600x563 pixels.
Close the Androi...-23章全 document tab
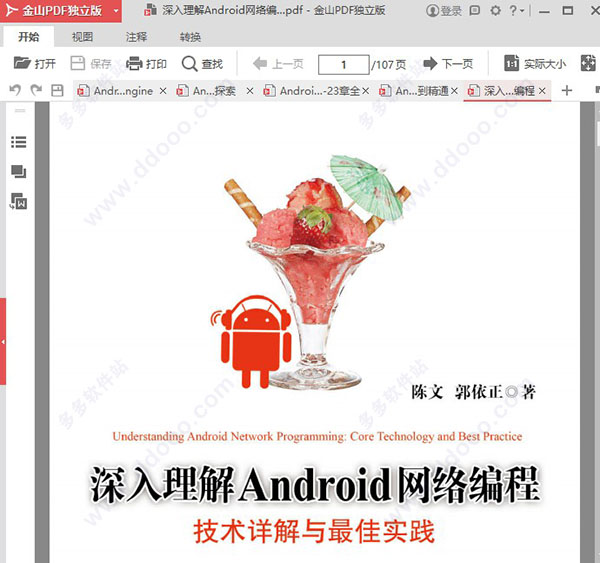click(x=366, y=91)
